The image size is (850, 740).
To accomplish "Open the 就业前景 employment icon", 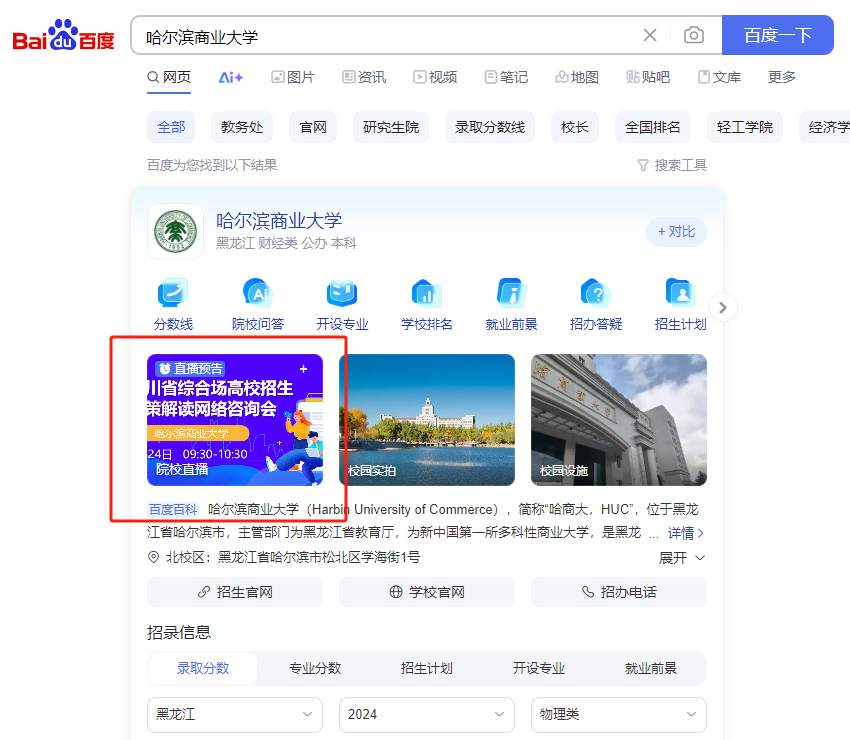I will coord(511,294).
